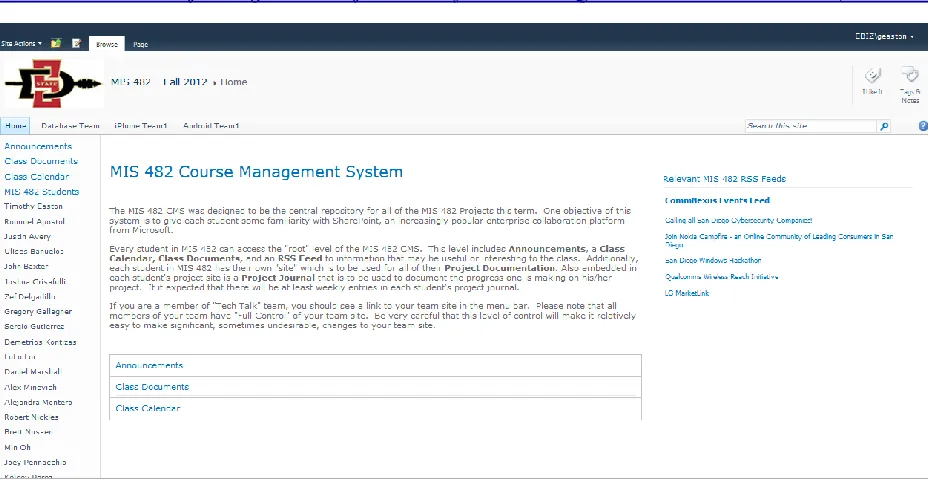The width and height of the screenshot is (928, 484).
Task: Open Sergio Gutierrez's student site
Action: [x=34, y=327]
